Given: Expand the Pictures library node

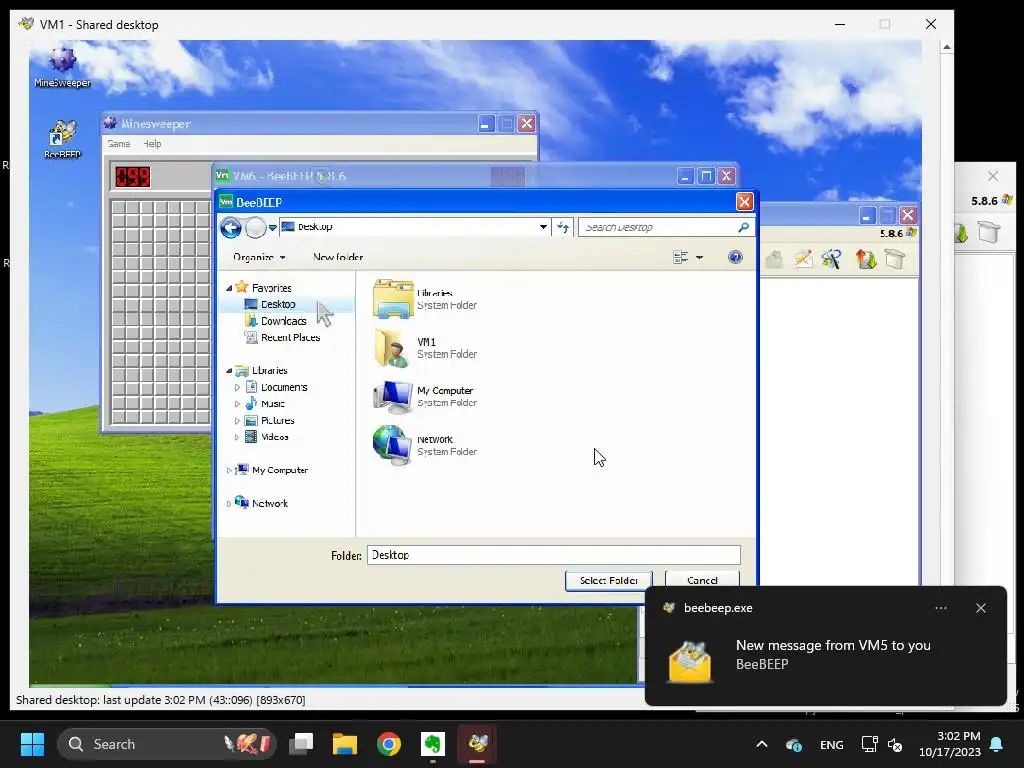Looking at the screenshot, I should (237, 421).
